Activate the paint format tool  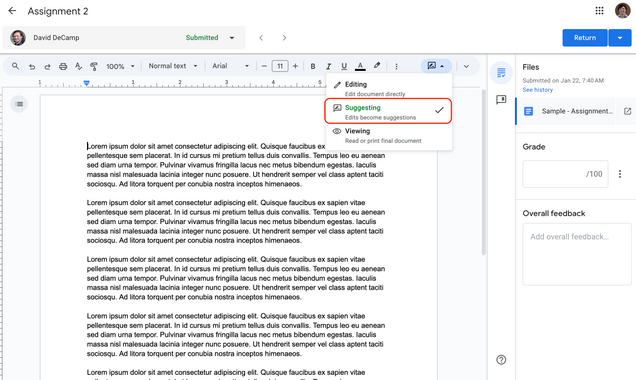point(94,66)
